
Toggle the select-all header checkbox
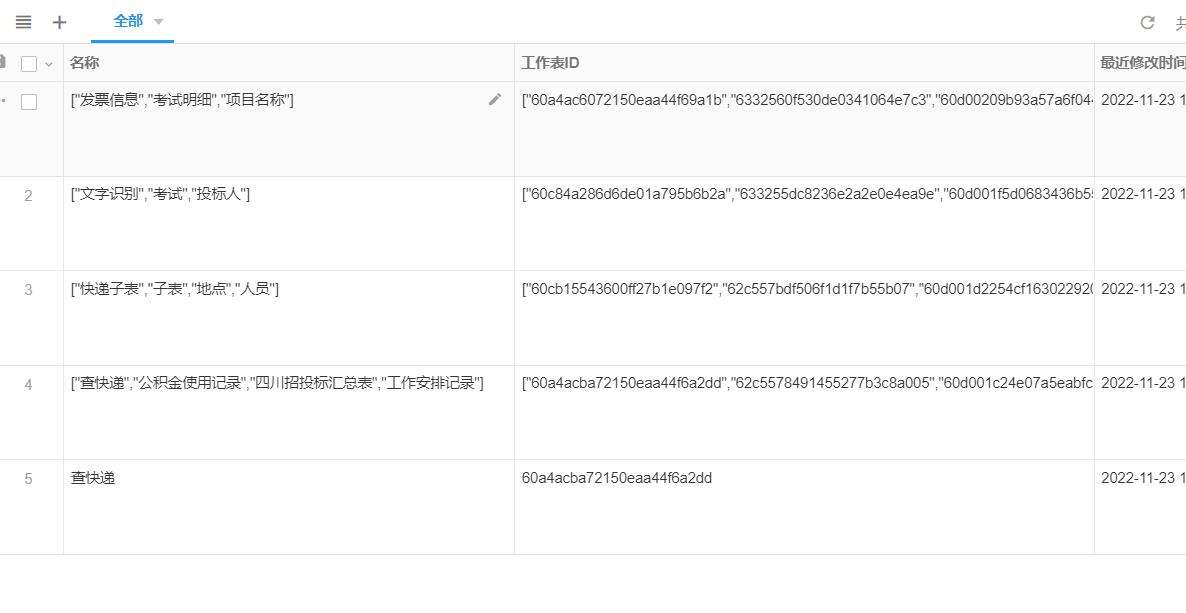coord(29,63)
